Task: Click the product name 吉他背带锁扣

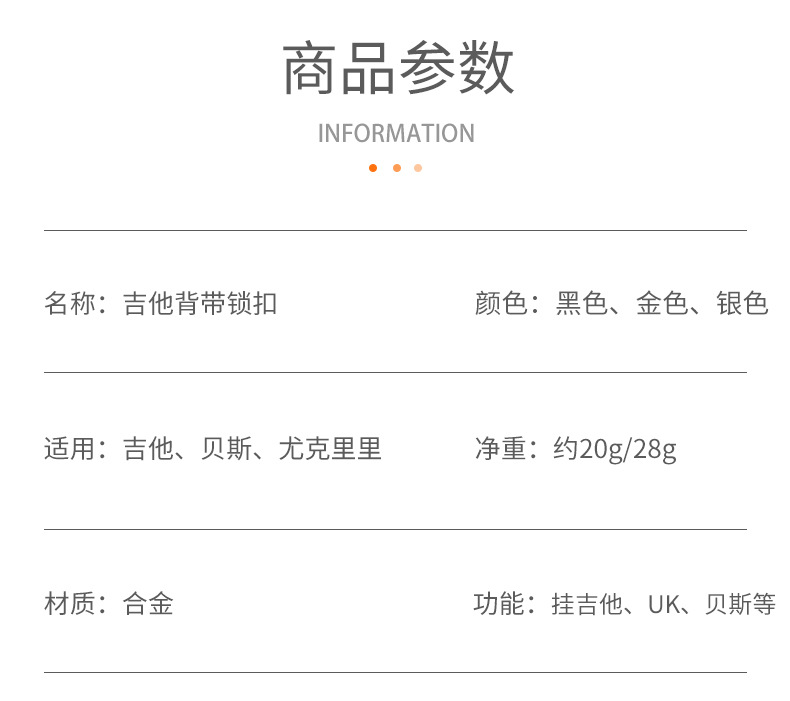Action: (200, 304)
